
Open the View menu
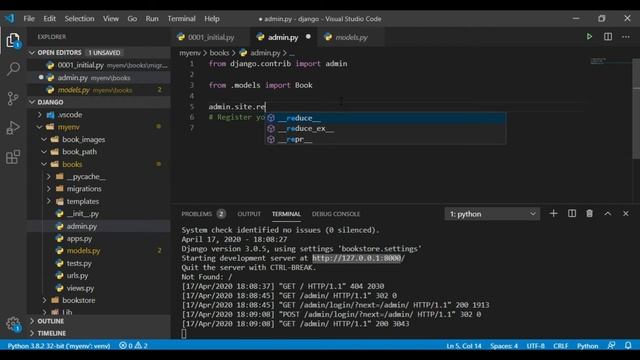111,19
